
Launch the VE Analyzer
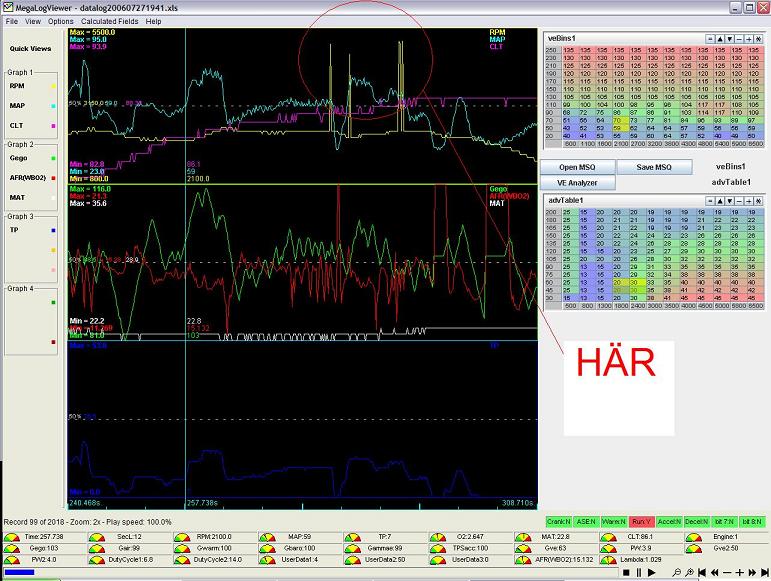pos(577,183)
